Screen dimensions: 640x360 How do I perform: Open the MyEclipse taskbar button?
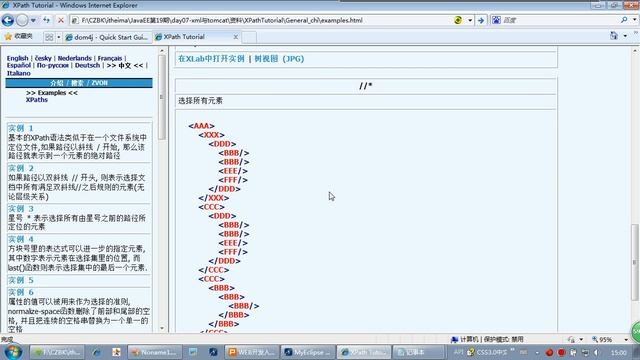(309, 352)
